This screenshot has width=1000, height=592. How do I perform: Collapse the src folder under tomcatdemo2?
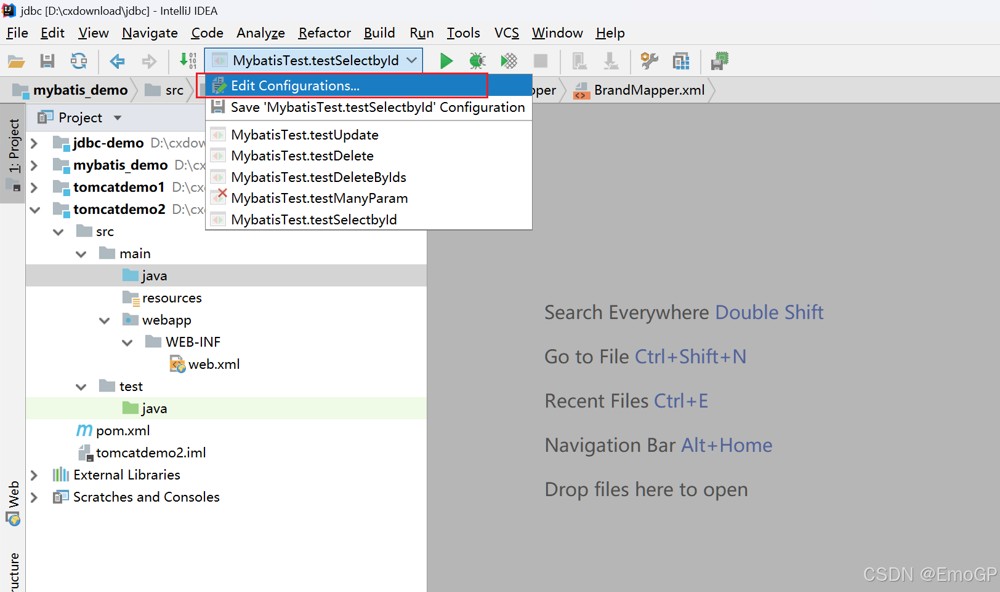click(x=58, y=232)
